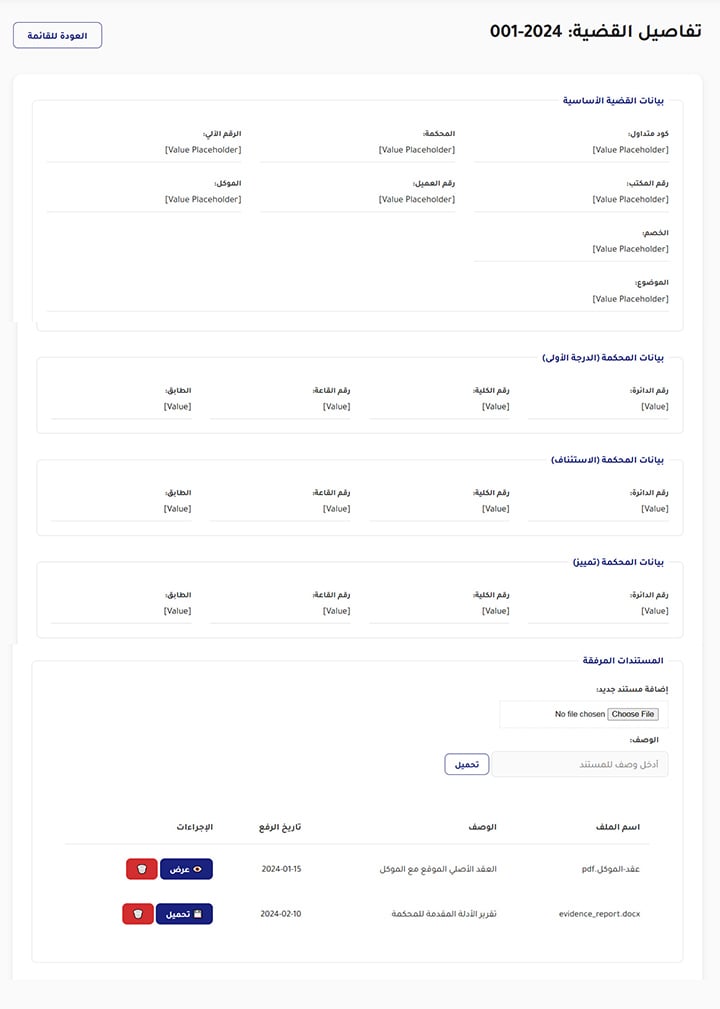Click the تاريخ الرفع column header
This screenshot has height=1009, width=720.
pyautogui.click(x=280, y=827)
